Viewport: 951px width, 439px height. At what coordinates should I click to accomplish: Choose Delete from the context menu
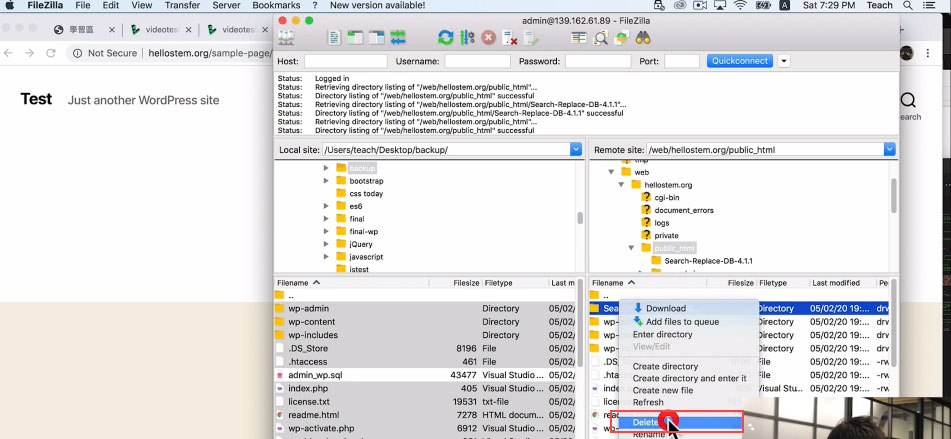646,423
